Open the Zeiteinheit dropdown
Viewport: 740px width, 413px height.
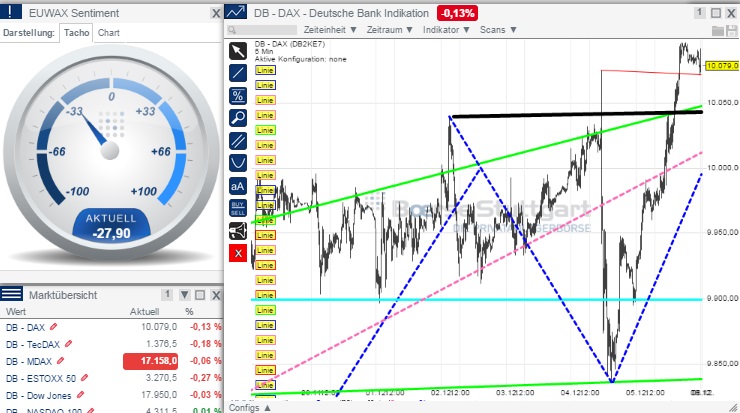[x=330, y=30]
